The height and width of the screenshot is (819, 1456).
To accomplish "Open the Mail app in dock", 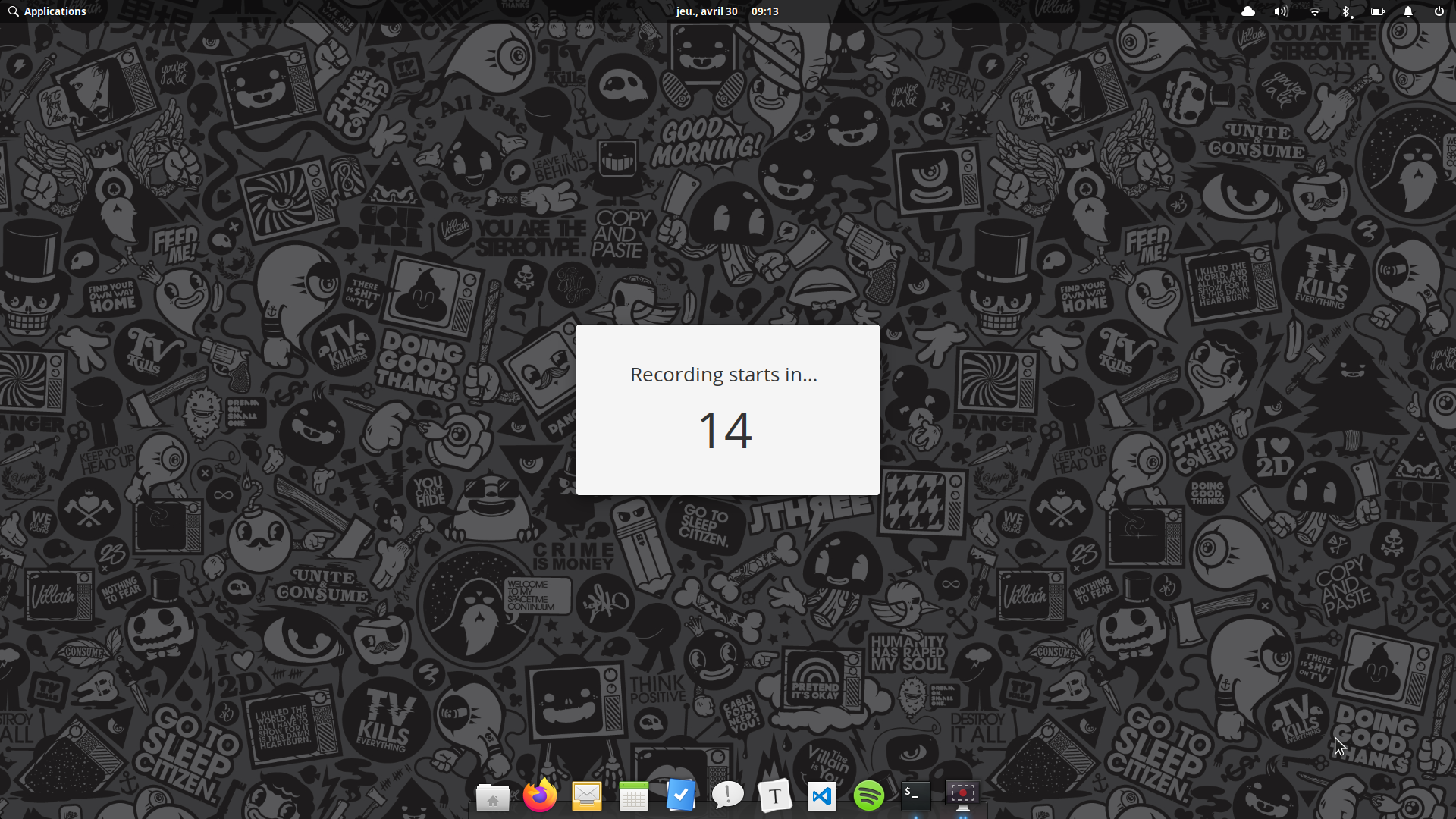I will 586,795.
